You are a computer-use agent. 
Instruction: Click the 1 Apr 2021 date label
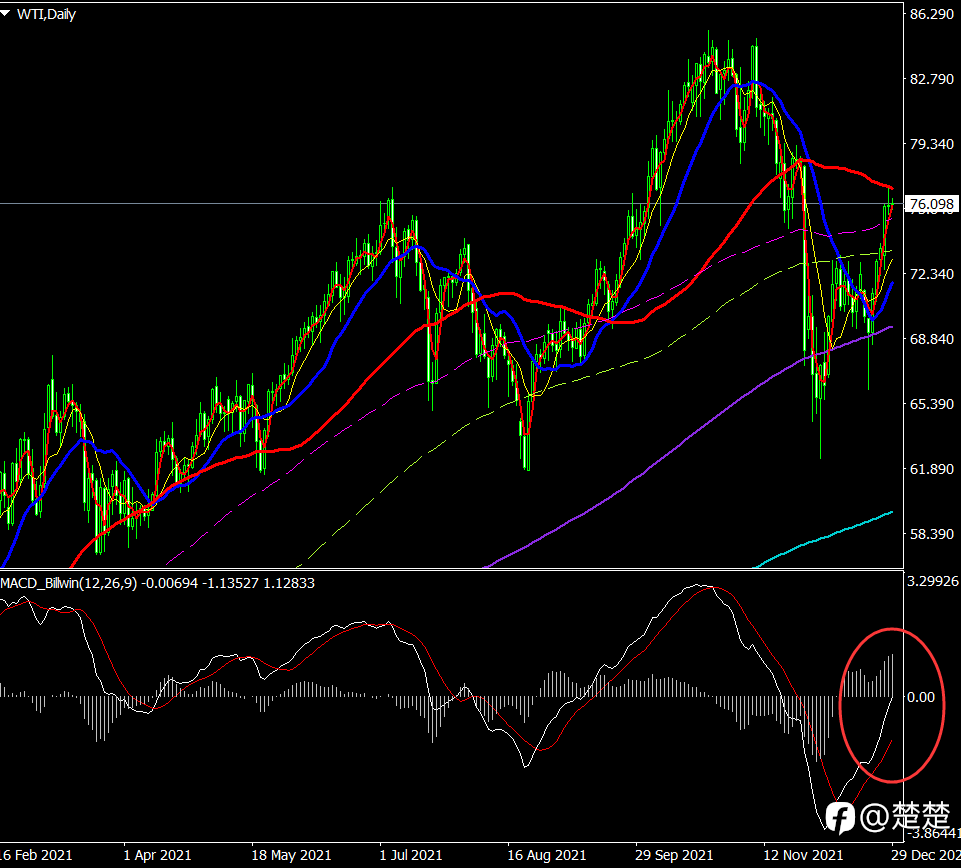point(158,855)
